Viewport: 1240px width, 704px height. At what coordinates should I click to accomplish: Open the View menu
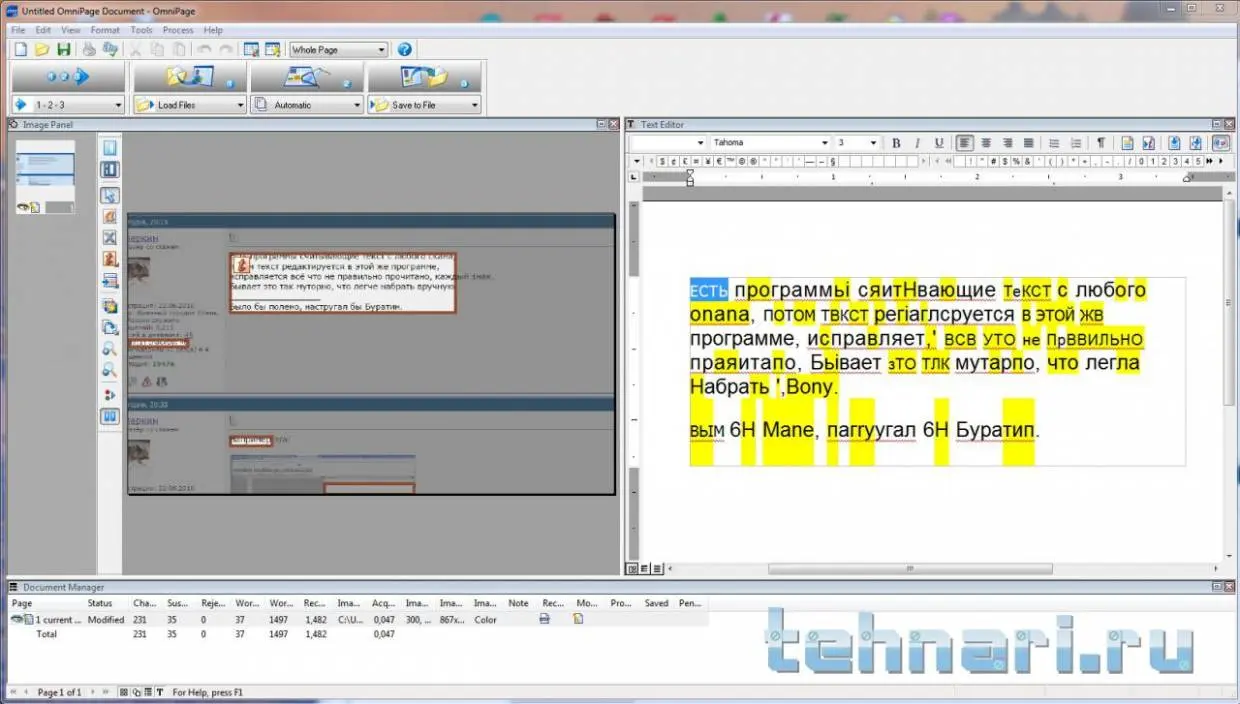[x=70, y=30]
